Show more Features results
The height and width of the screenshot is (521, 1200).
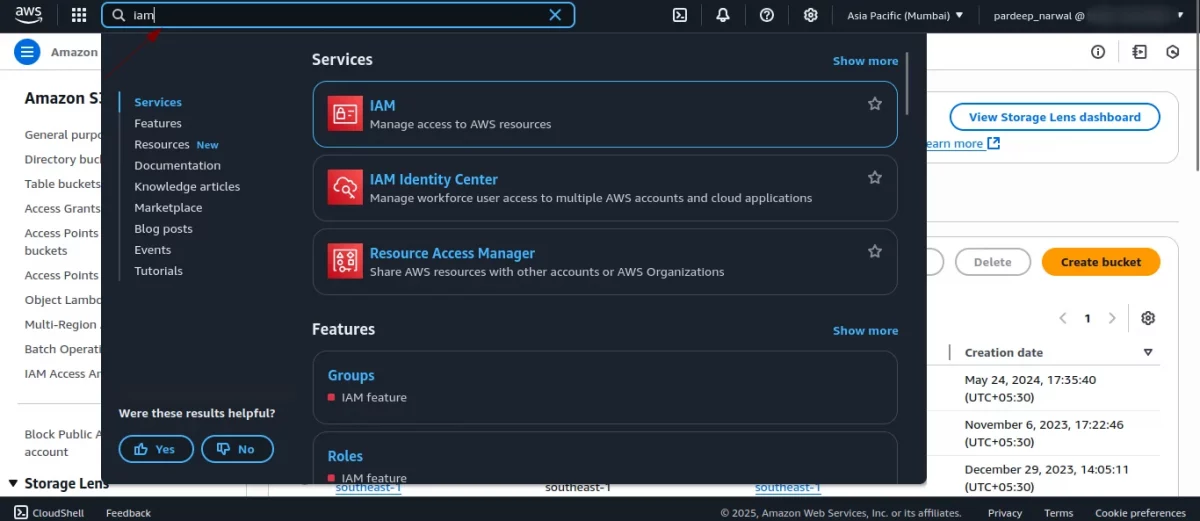(865, 331)
